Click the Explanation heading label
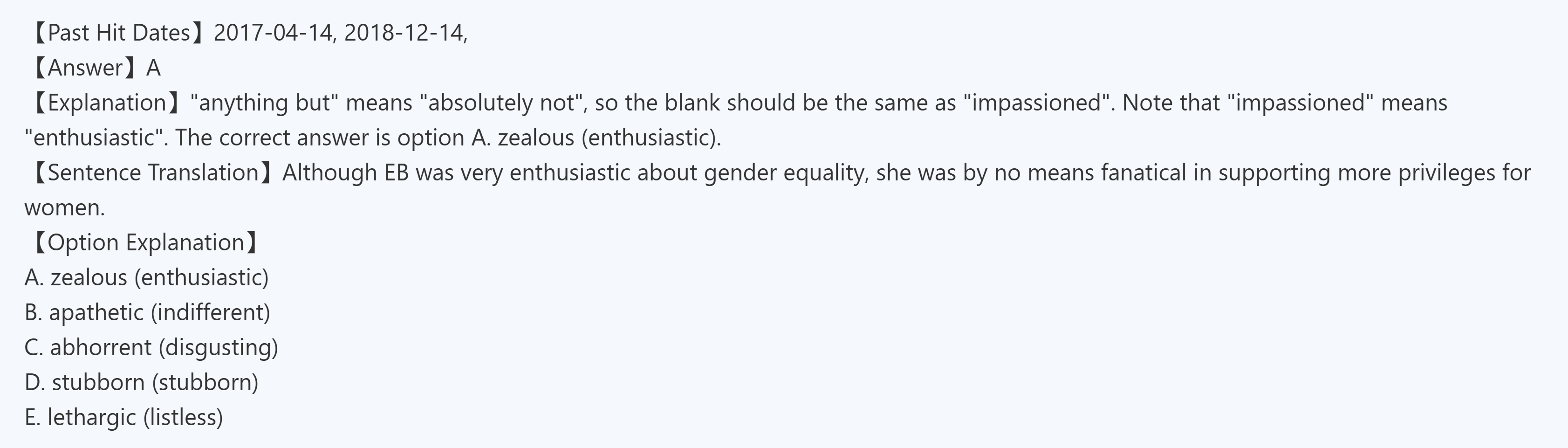 click(x=107, y=103)
